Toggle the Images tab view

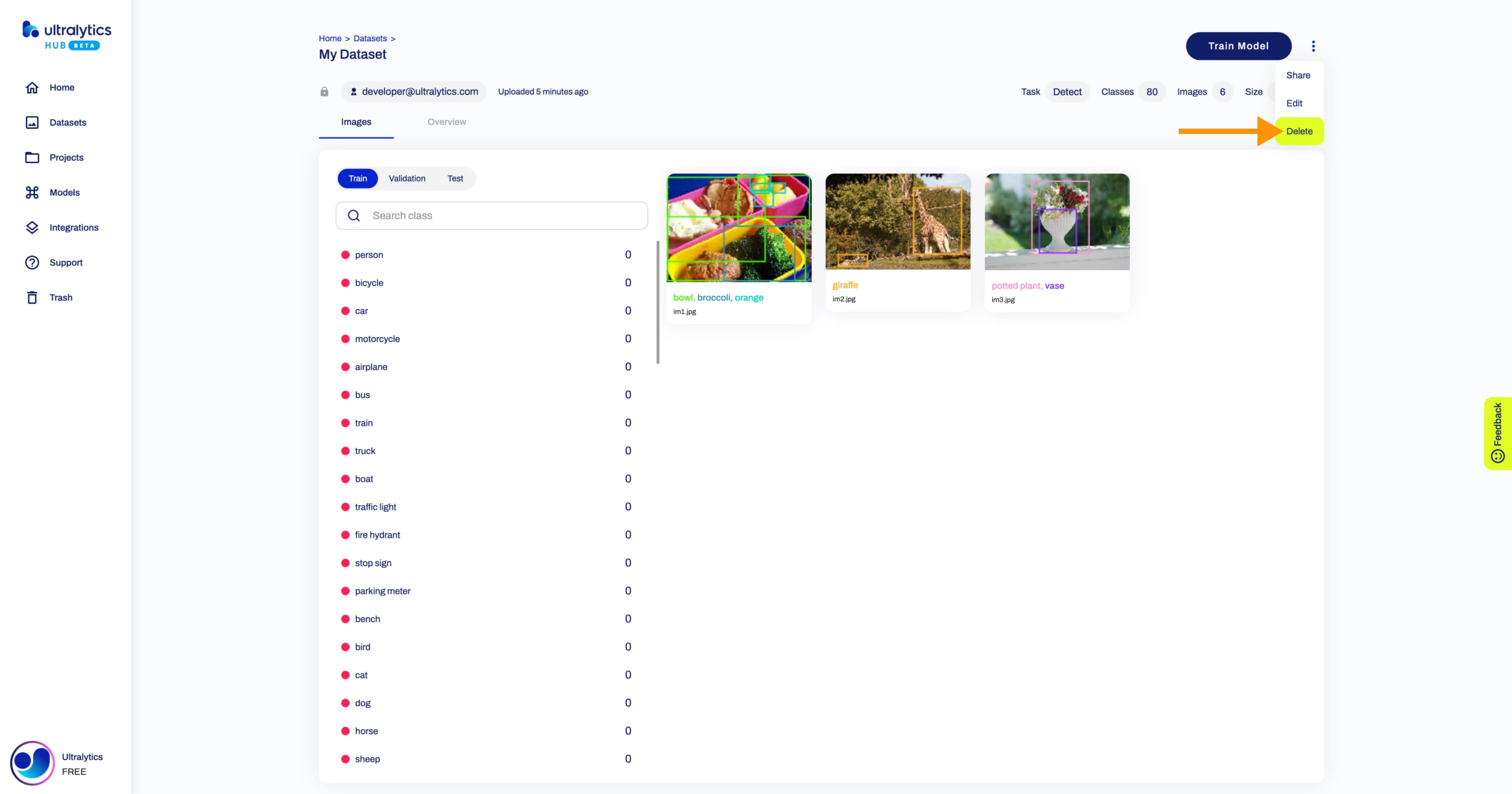tap(356, 122)
